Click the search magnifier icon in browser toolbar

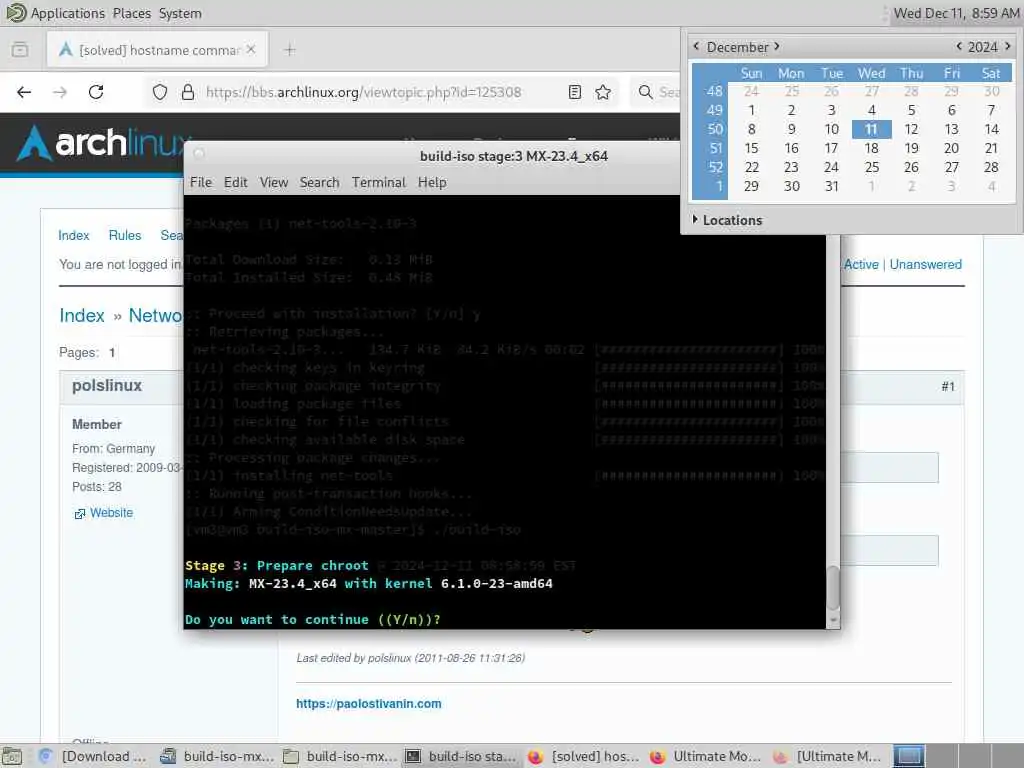point(645,92)
